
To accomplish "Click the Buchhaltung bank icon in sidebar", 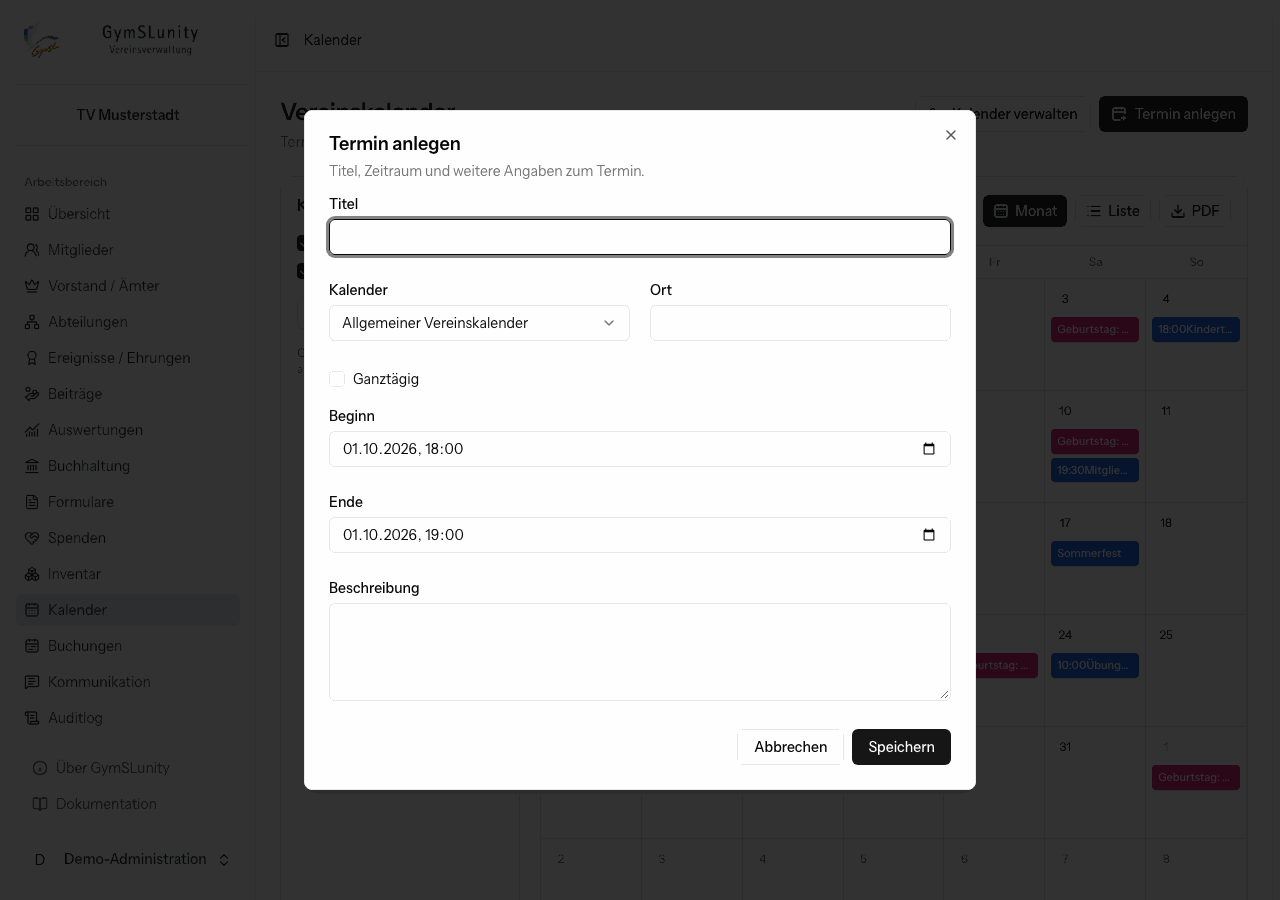I will click(x=32, y=466).
